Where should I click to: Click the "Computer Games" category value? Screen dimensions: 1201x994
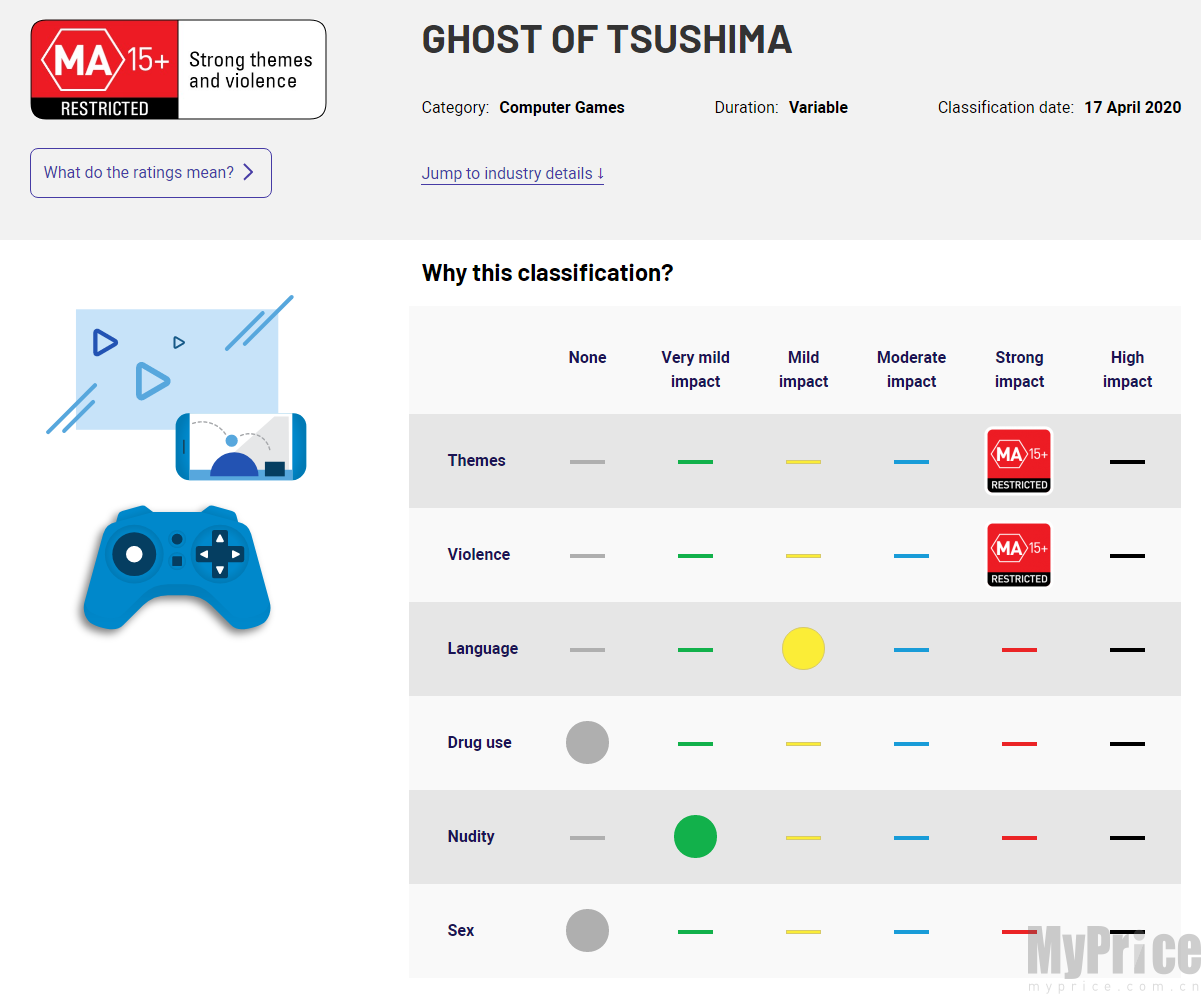(x=562, y=108)
